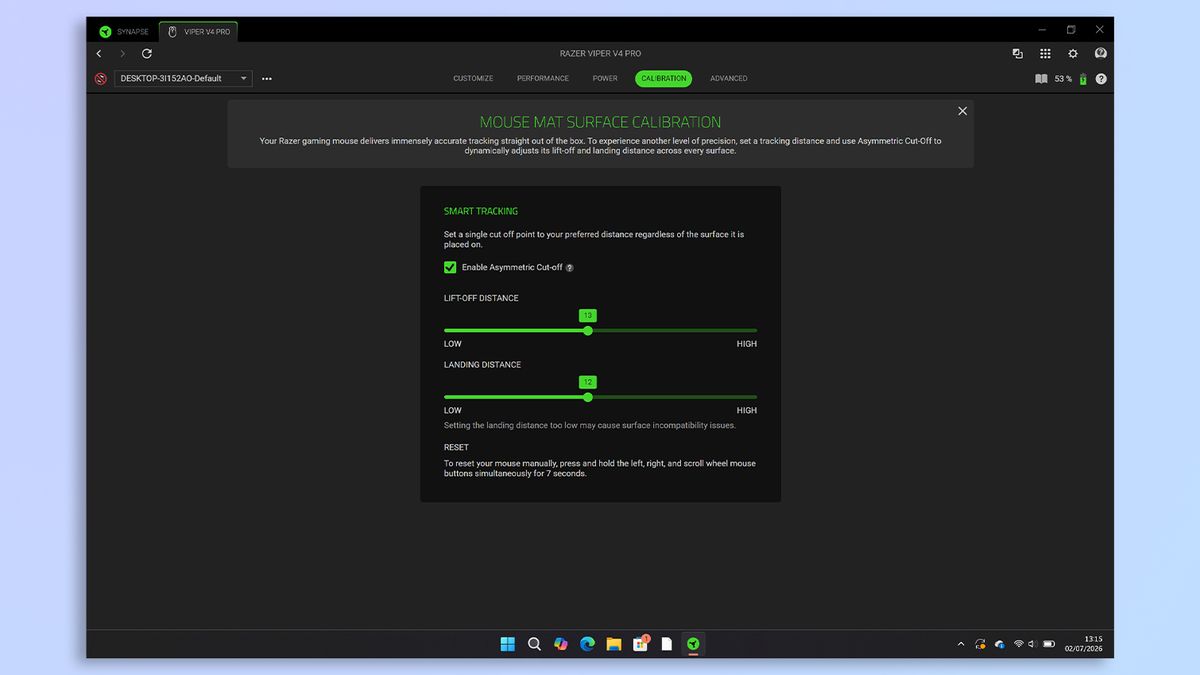Viewport: 1200px width, 675px height.
Task: Click the 53 % battery percentage
Action: tap(1063, 79)
